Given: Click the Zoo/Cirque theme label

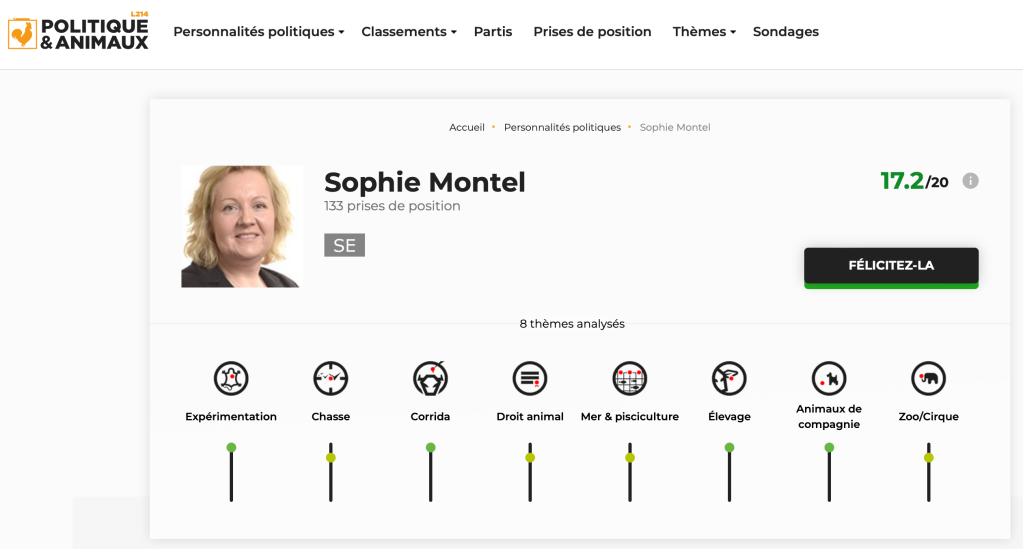Looking at the screenshot, I should pyautogui.click(x=928, y=416).
